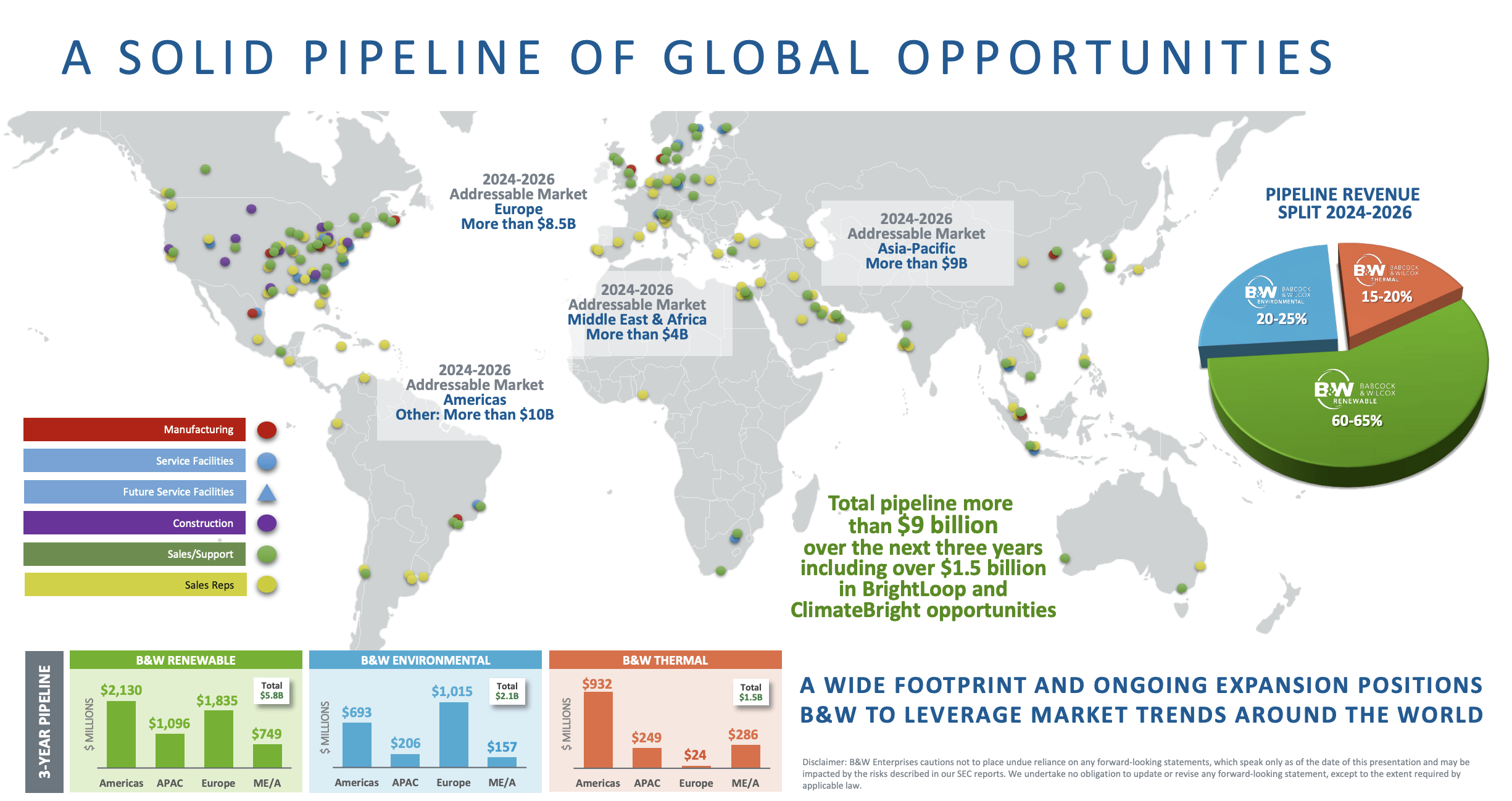Image resolution: width=1512 pixels, height=801 pixels.
Task: Click the Environmental ME/A $157 bar
Action: pyautogui.click(x=502, y=762)
